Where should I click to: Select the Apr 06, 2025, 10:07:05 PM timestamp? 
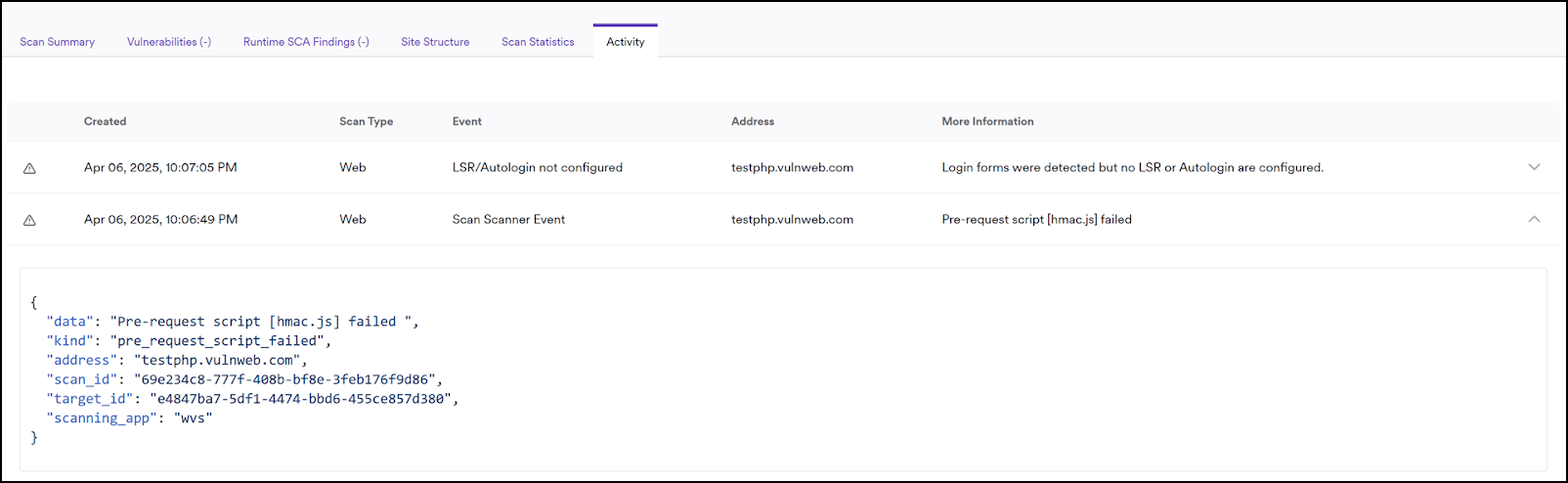click(x=160, y=167)
